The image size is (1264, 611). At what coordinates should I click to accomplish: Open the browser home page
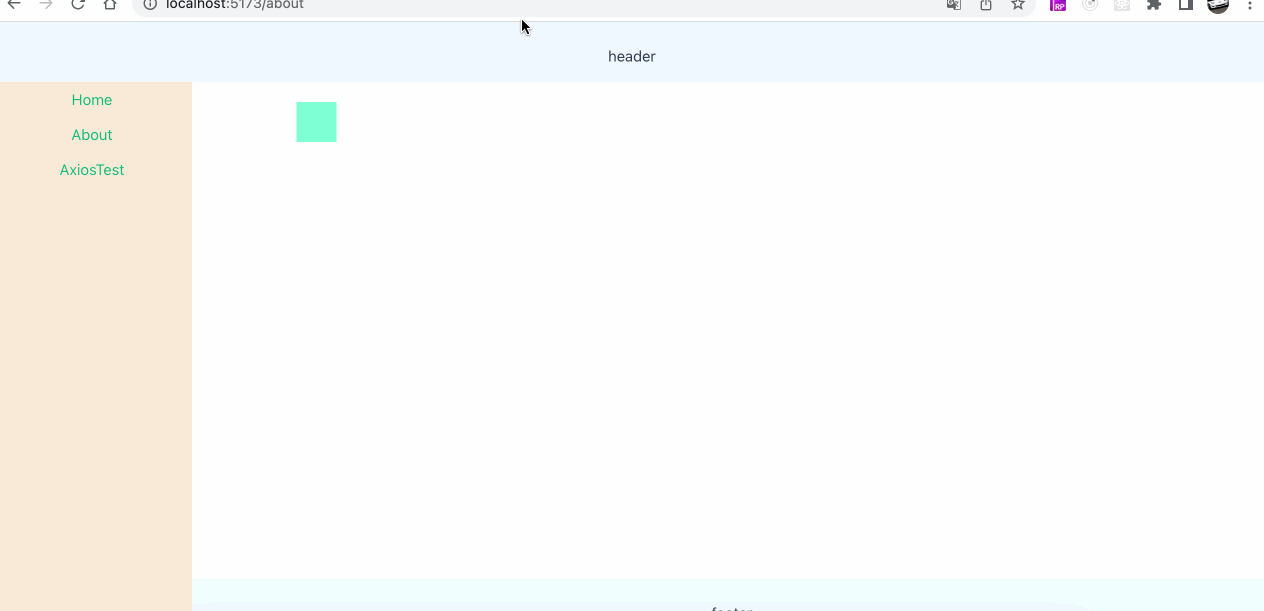[x=110, y=4]
